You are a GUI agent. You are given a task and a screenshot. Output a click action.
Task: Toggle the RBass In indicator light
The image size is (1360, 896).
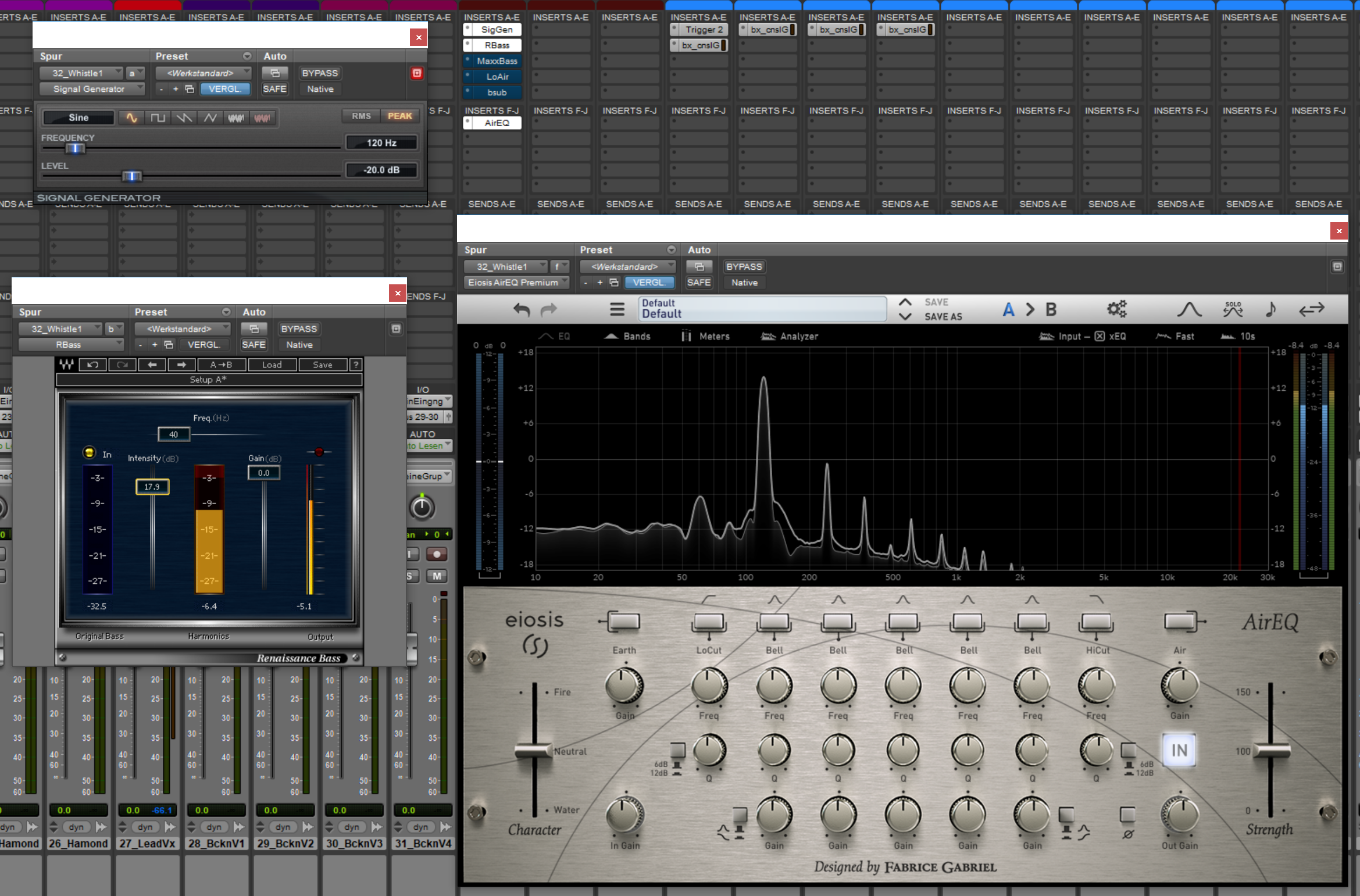[x=89, y=452]
